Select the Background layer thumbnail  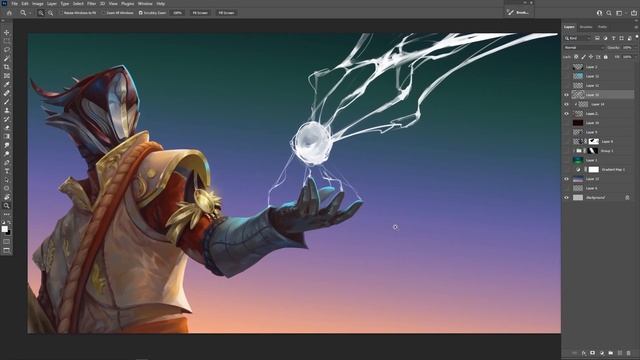point(578,198)
